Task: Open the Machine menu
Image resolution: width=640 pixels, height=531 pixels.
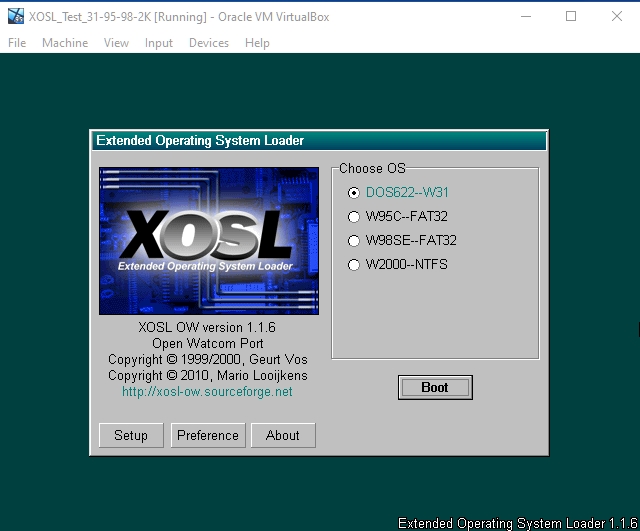Action: pyautogui.click(x=65, y=43)
